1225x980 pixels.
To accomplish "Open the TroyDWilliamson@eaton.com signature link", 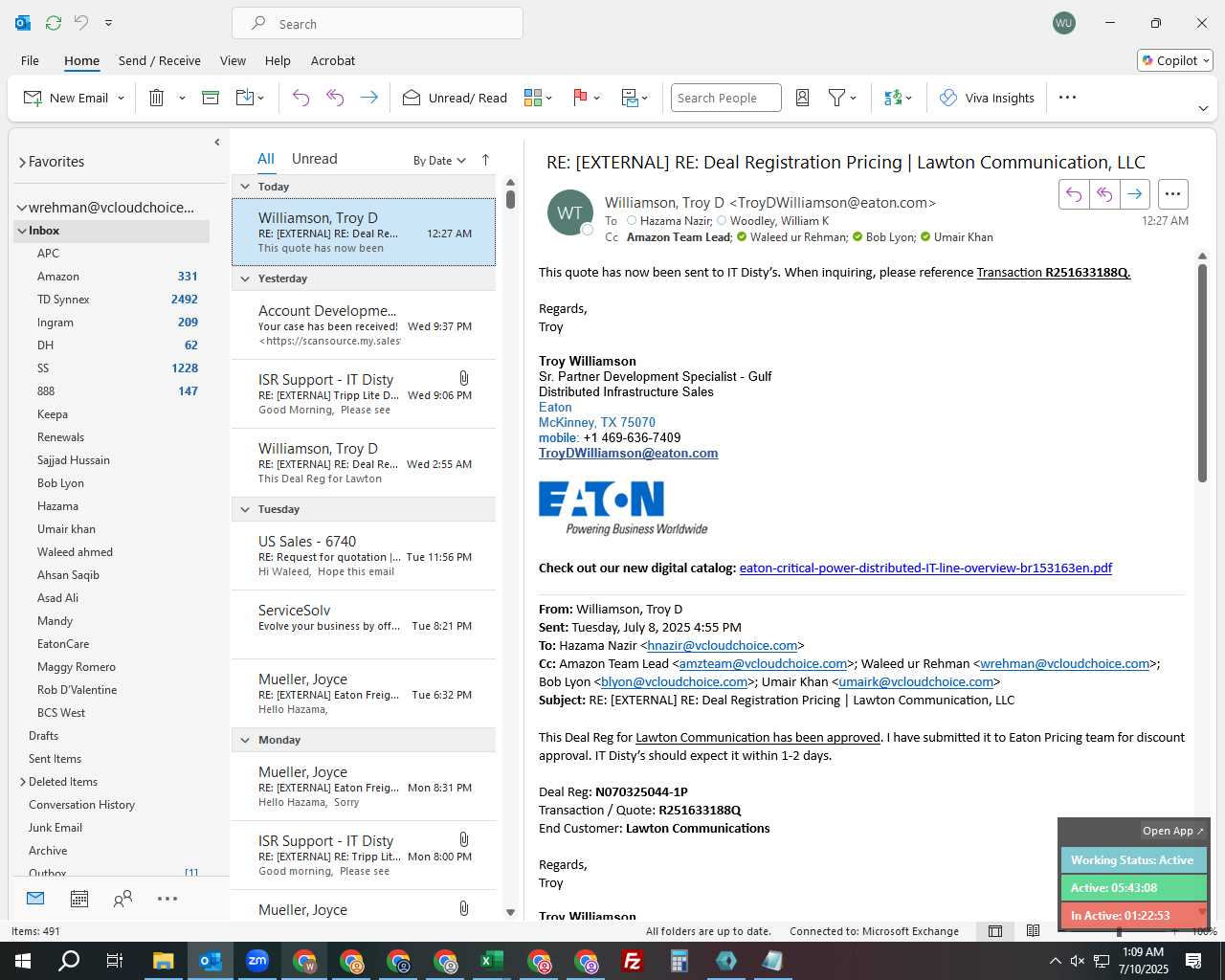I will [x=628, y=453].
